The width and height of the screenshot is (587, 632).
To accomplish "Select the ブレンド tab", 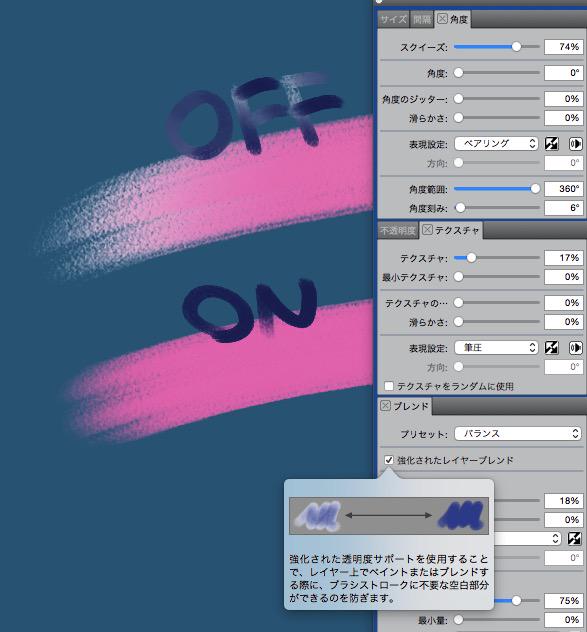I will 411,406.
